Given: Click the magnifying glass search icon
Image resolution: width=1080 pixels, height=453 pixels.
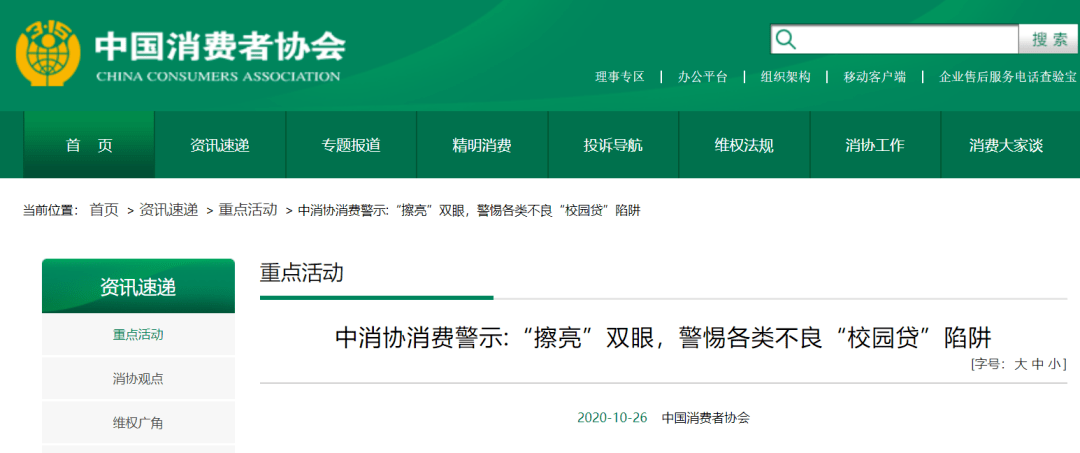Looking at the screenshot, I should pyautogui.click(x=786, y=39).
